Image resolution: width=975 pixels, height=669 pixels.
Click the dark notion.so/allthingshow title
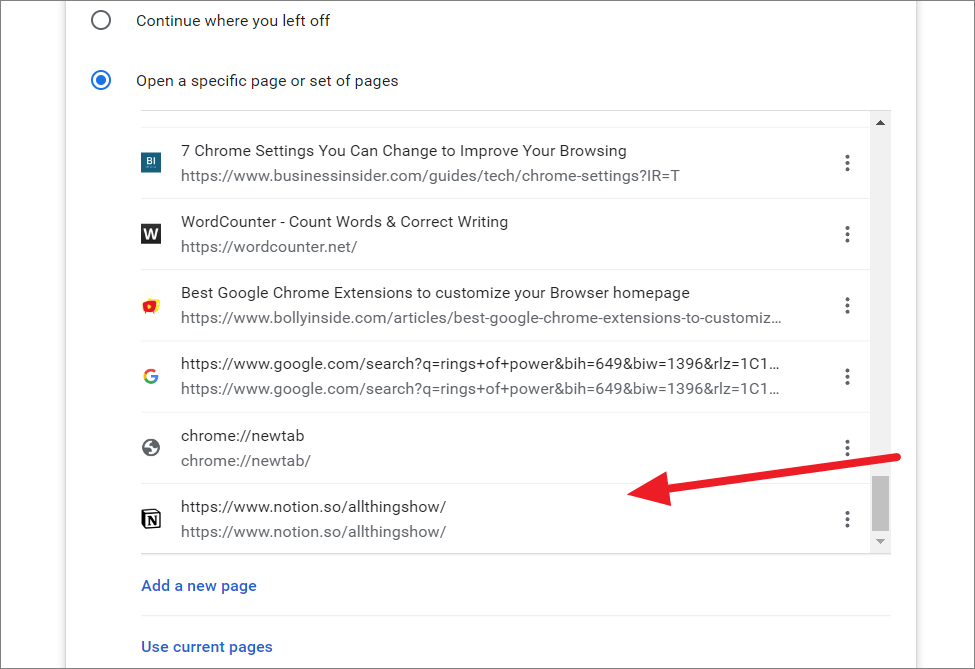point(313,507)
